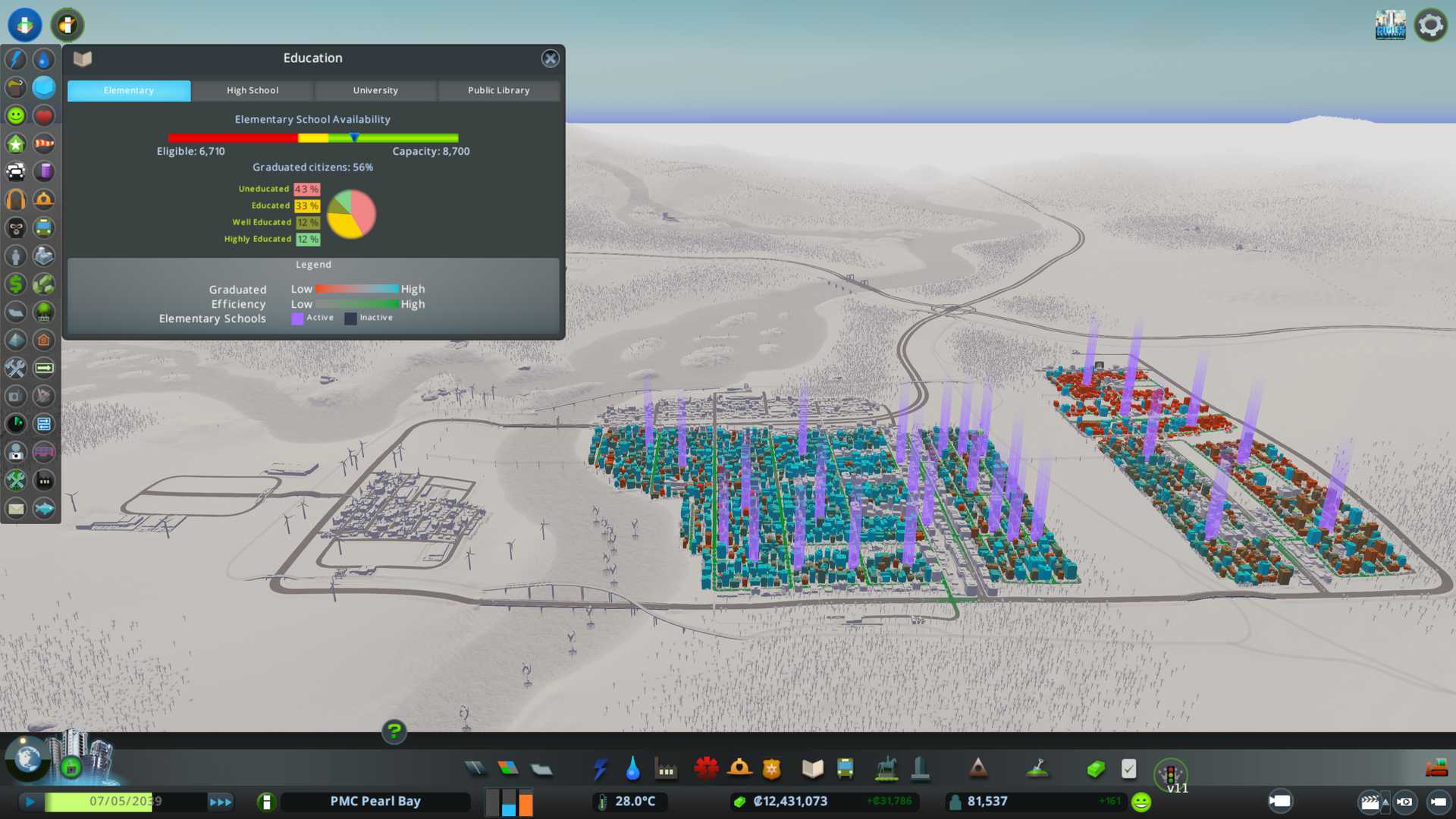Show the Crime info view

pos(16,227)
